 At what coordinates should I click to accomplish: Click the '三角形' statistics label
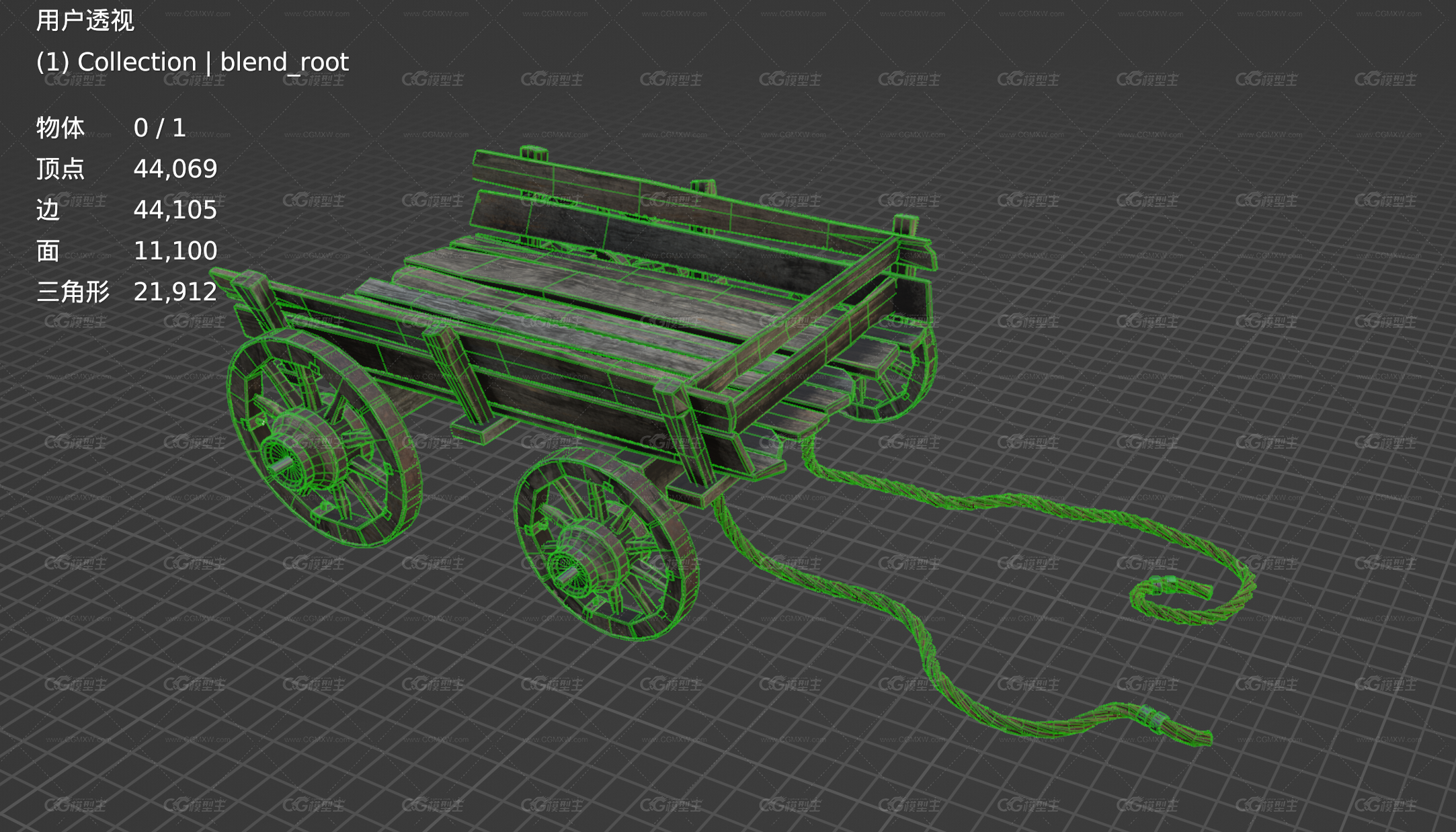pos(73,292)
